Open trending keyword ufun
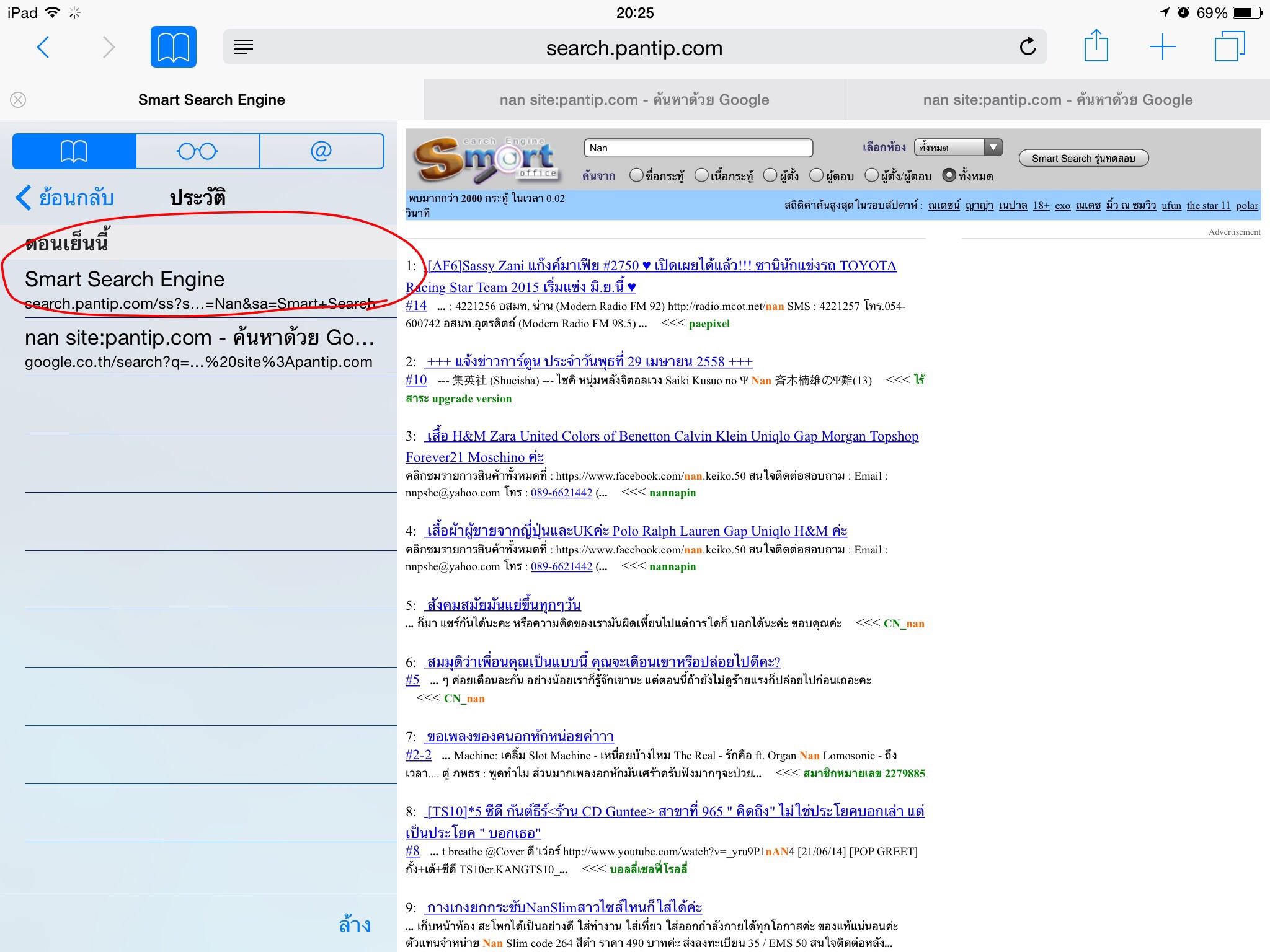 coord(1171,205)
